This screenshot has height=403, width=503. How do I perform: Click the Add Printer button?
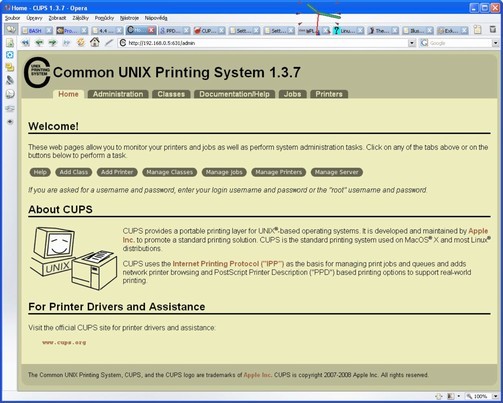pos(117,172)
